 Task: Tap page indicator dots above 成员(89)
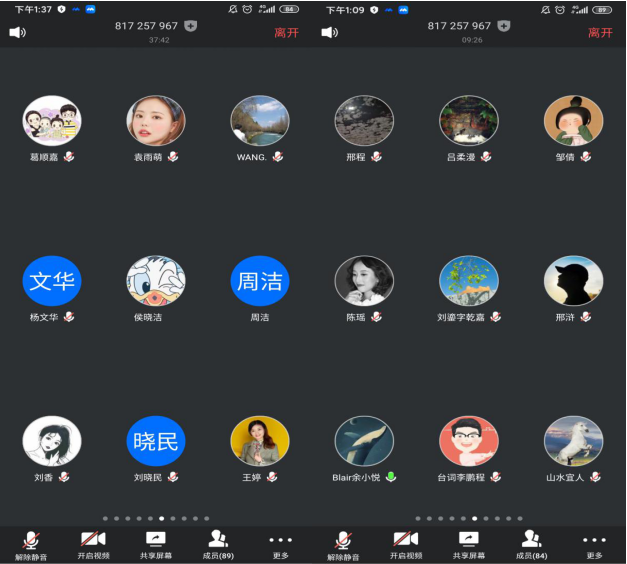(157, 518)
